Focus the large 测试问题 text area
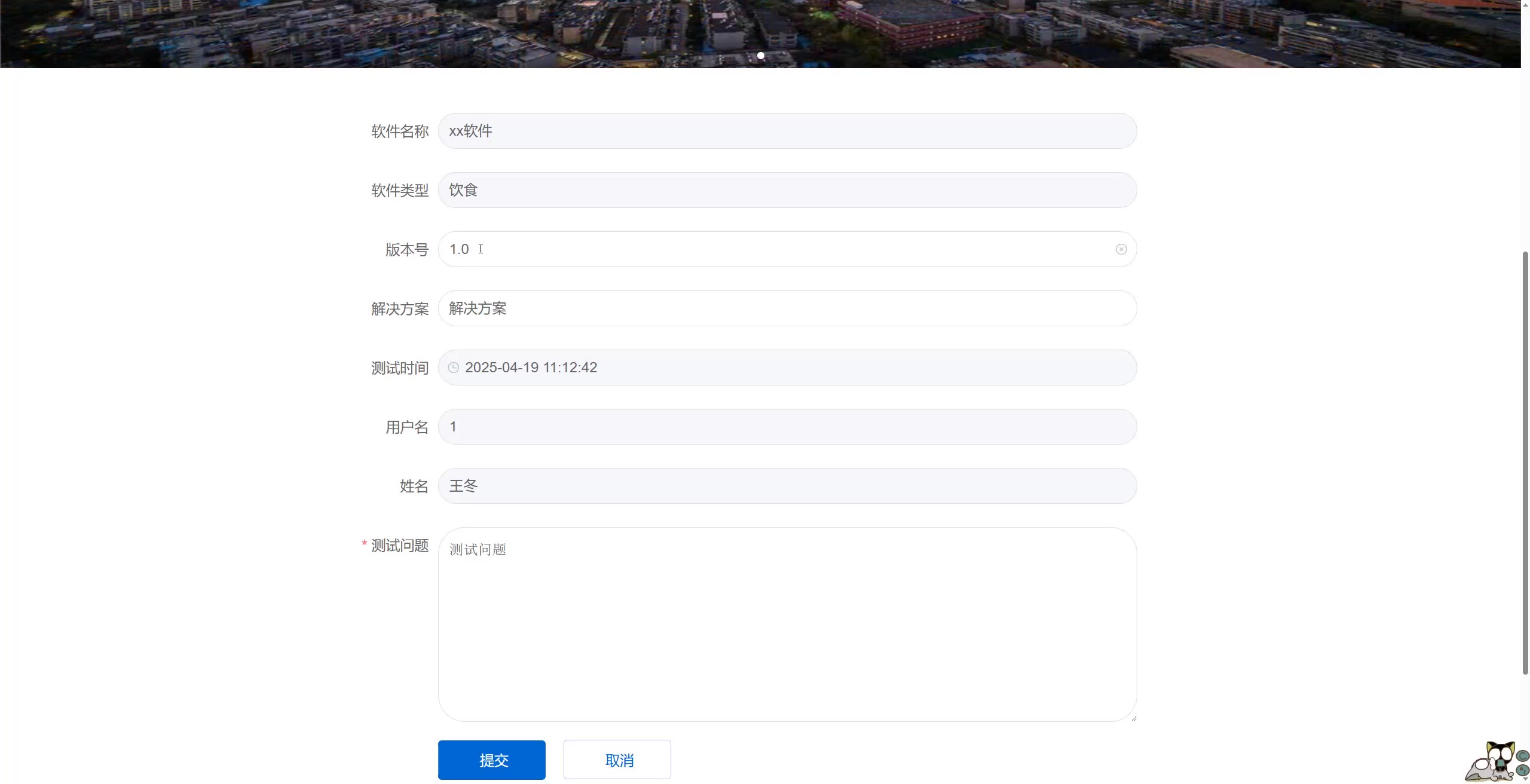The width and height of the screenshot is (1530, 784). pos(787,624)
